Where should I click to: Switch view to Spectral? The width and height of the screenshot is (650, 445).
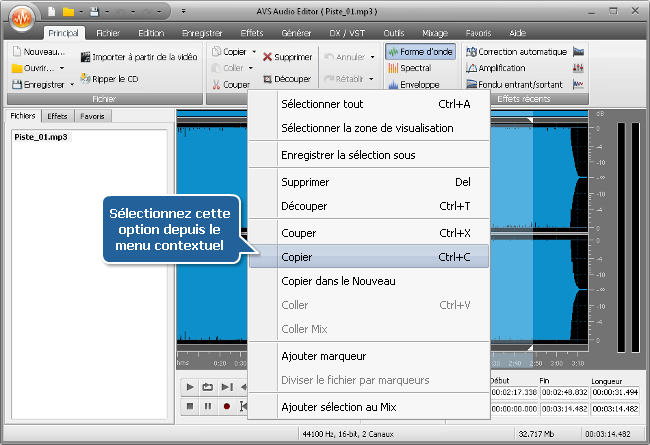[410, 68]
